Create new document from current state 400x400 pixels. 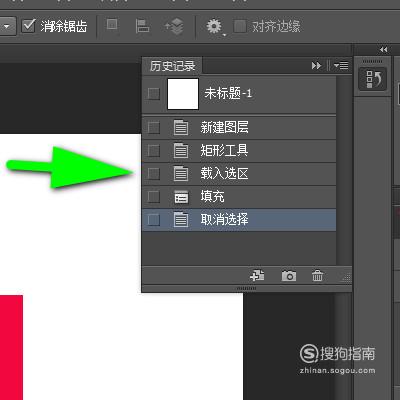[257, 276]
